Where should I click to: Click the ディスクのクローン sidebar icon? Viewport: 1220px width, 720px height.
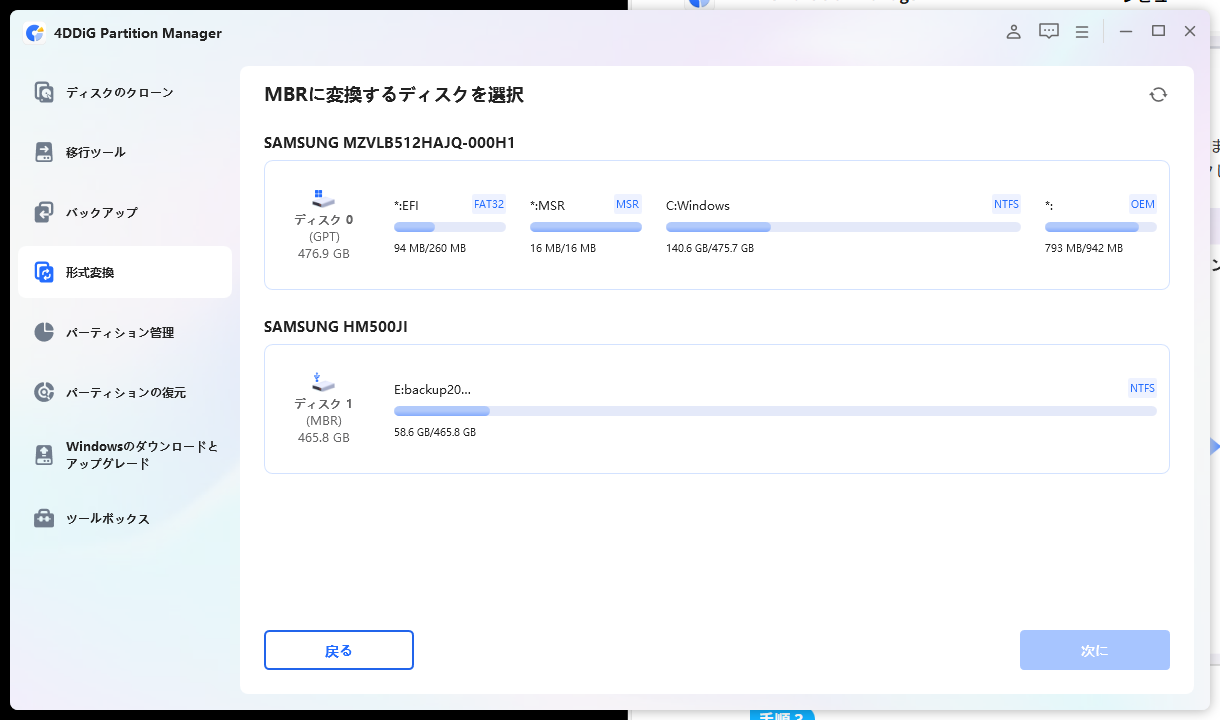pyautogui.click(x=44, y=92)
